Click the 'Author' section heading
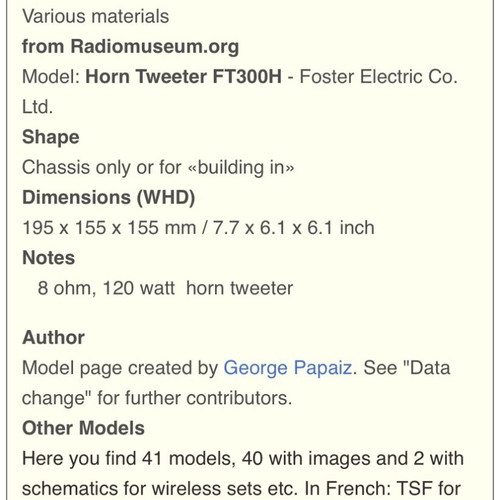Image resolution: width=500 pixels, height=500 pixels. tap(53, 337)
